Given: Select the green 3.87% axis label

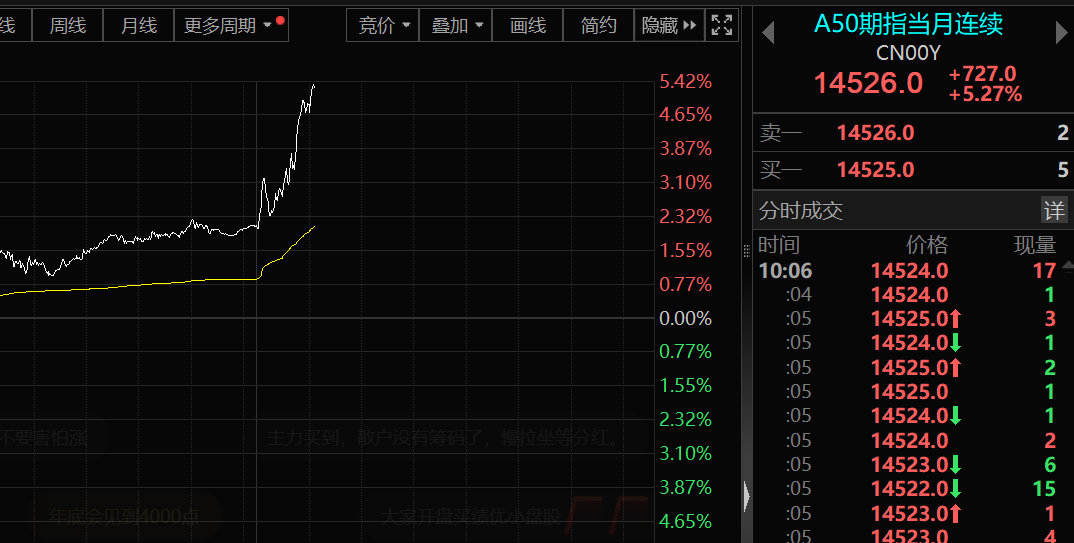Looking at the screenshot, I should 686,488.
